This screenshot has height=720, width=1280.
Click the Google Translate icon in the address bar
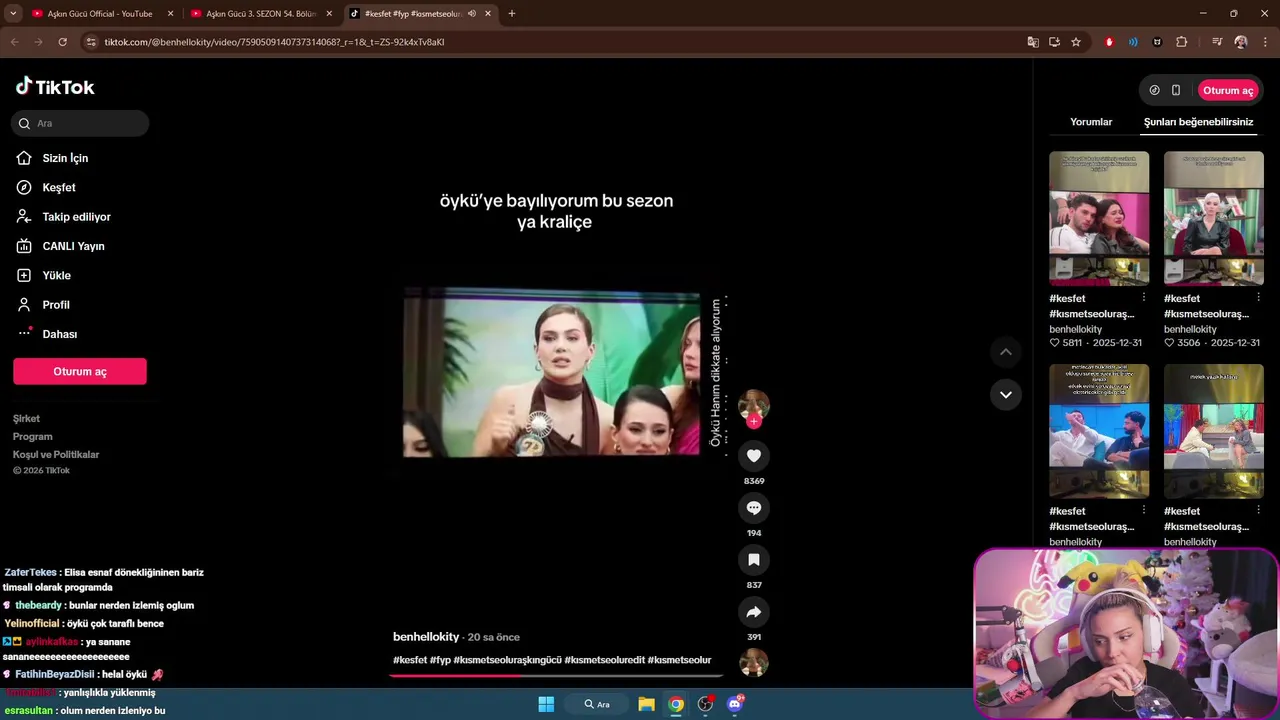tap(1033, 42)
